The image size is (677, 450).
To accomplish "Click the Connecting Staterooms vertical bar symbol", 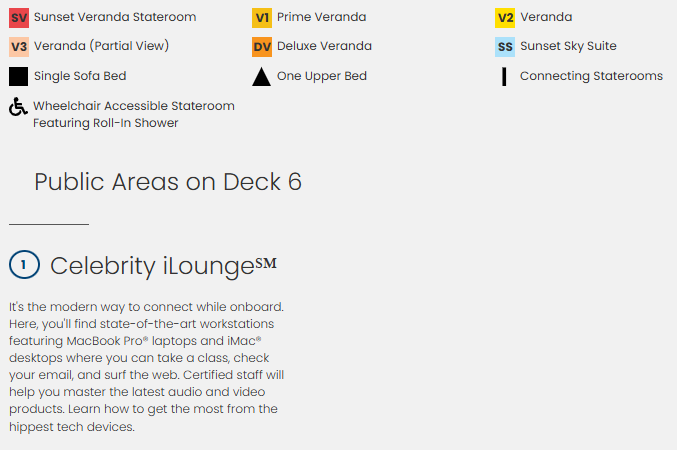I will tap(504, 77).
